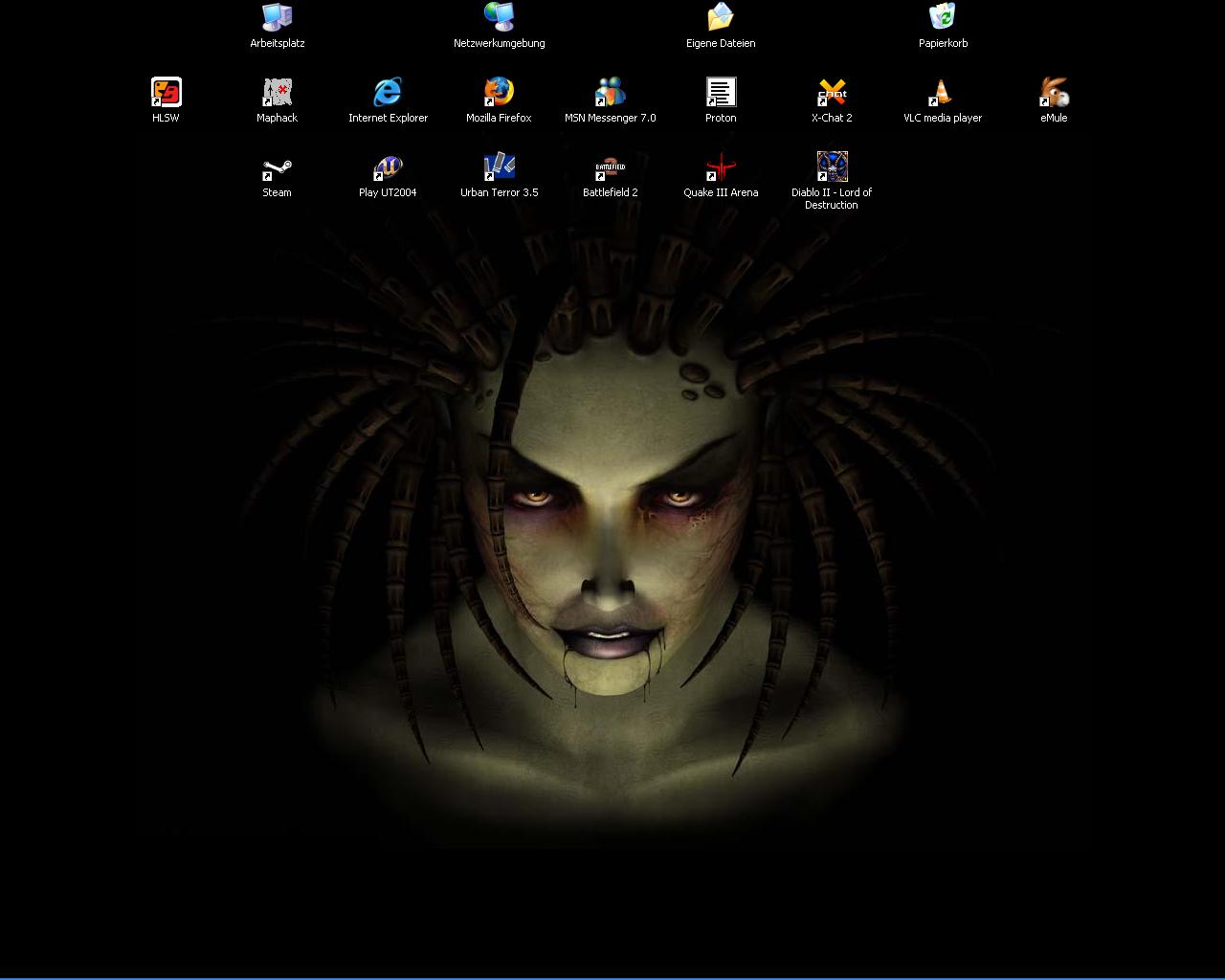Click the Urban Terror 3.5 icon
1225x980 pixels.
coord(499,167)
